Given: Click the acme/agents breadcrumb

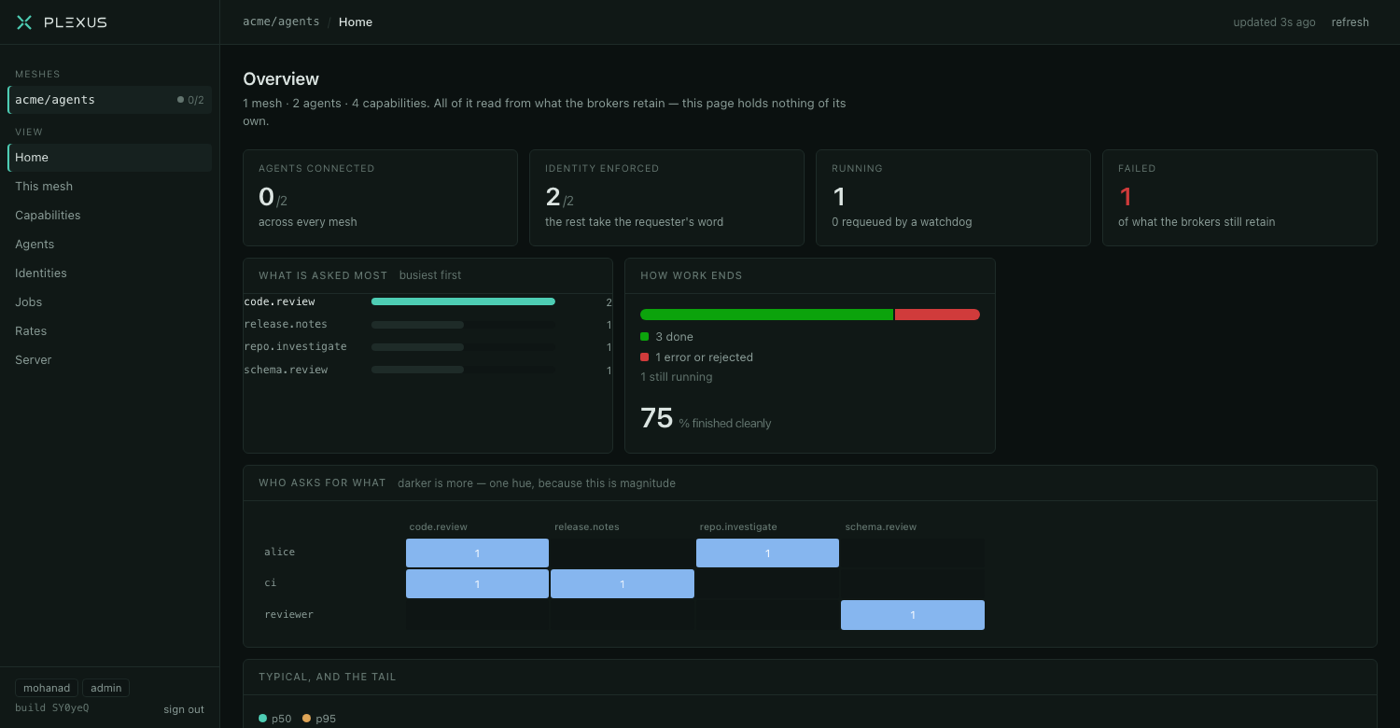Looking at the screenshot, I should tap(281, 22).
